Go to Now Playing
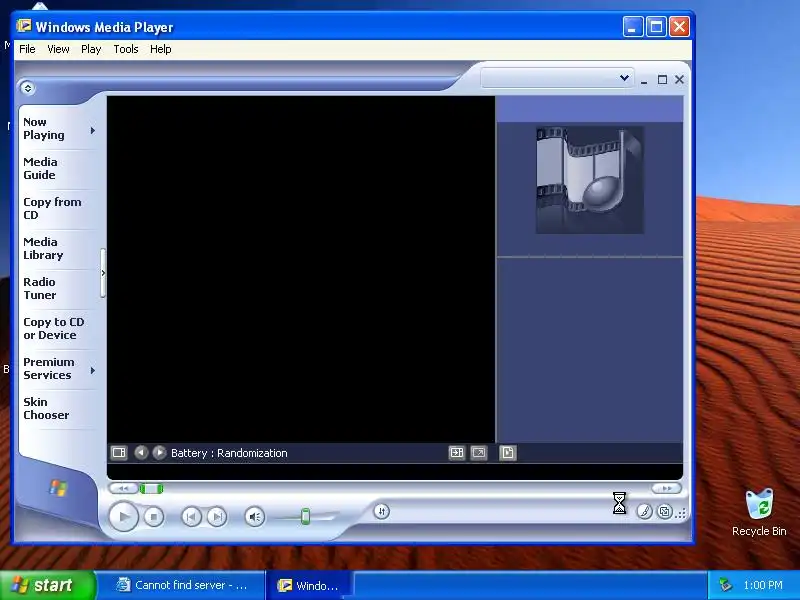The image size is (800, 600). pyautogui.click(x=44, y=129)
